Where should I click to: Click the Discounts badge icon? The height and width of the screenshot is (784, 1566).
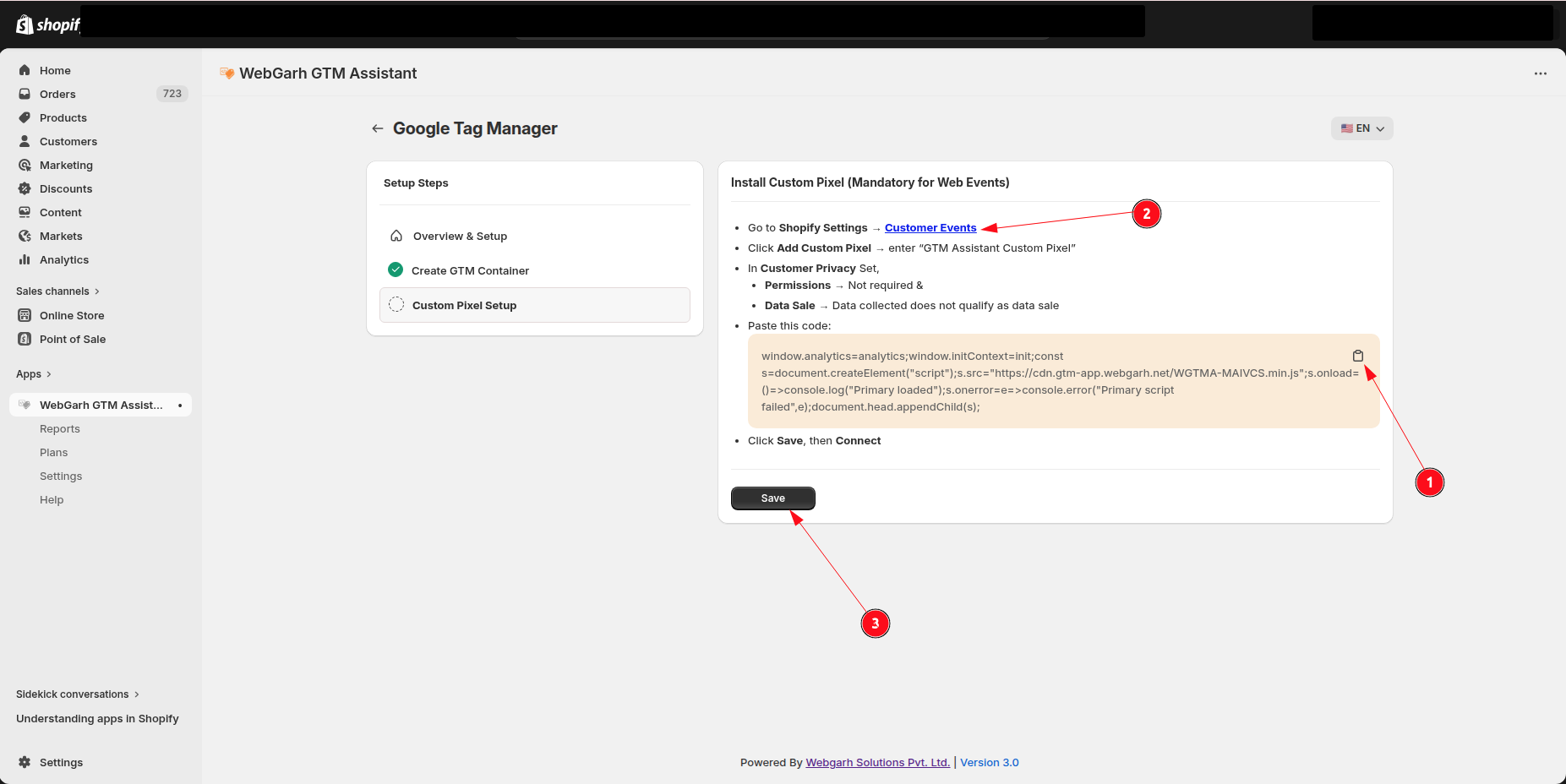click(25, 188)
